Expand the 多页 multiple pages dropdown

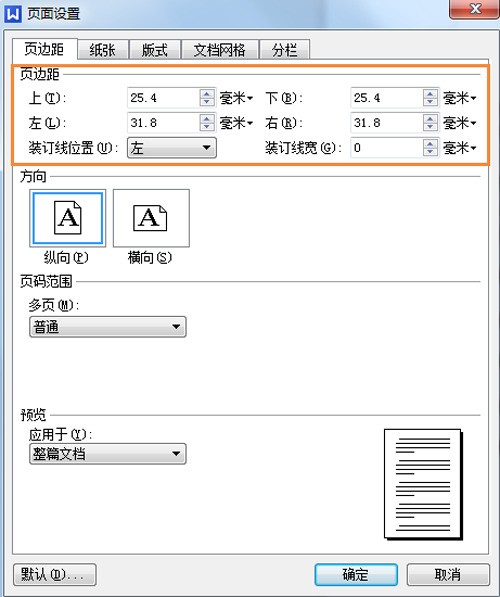(108, 327)
